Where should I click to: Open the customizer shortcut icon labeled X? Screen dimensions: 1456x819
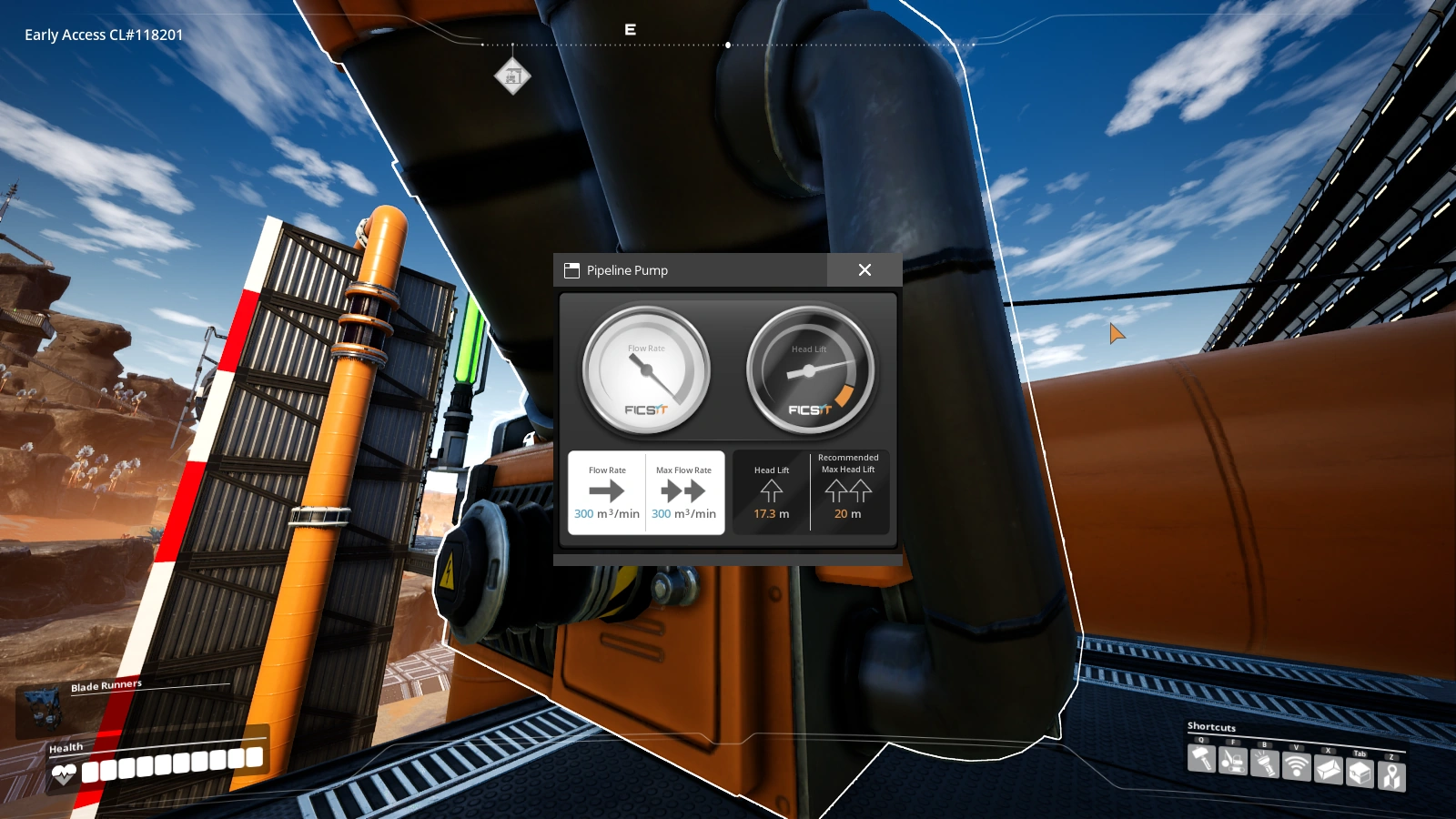pyautogui.click(x=1328, y=770)
